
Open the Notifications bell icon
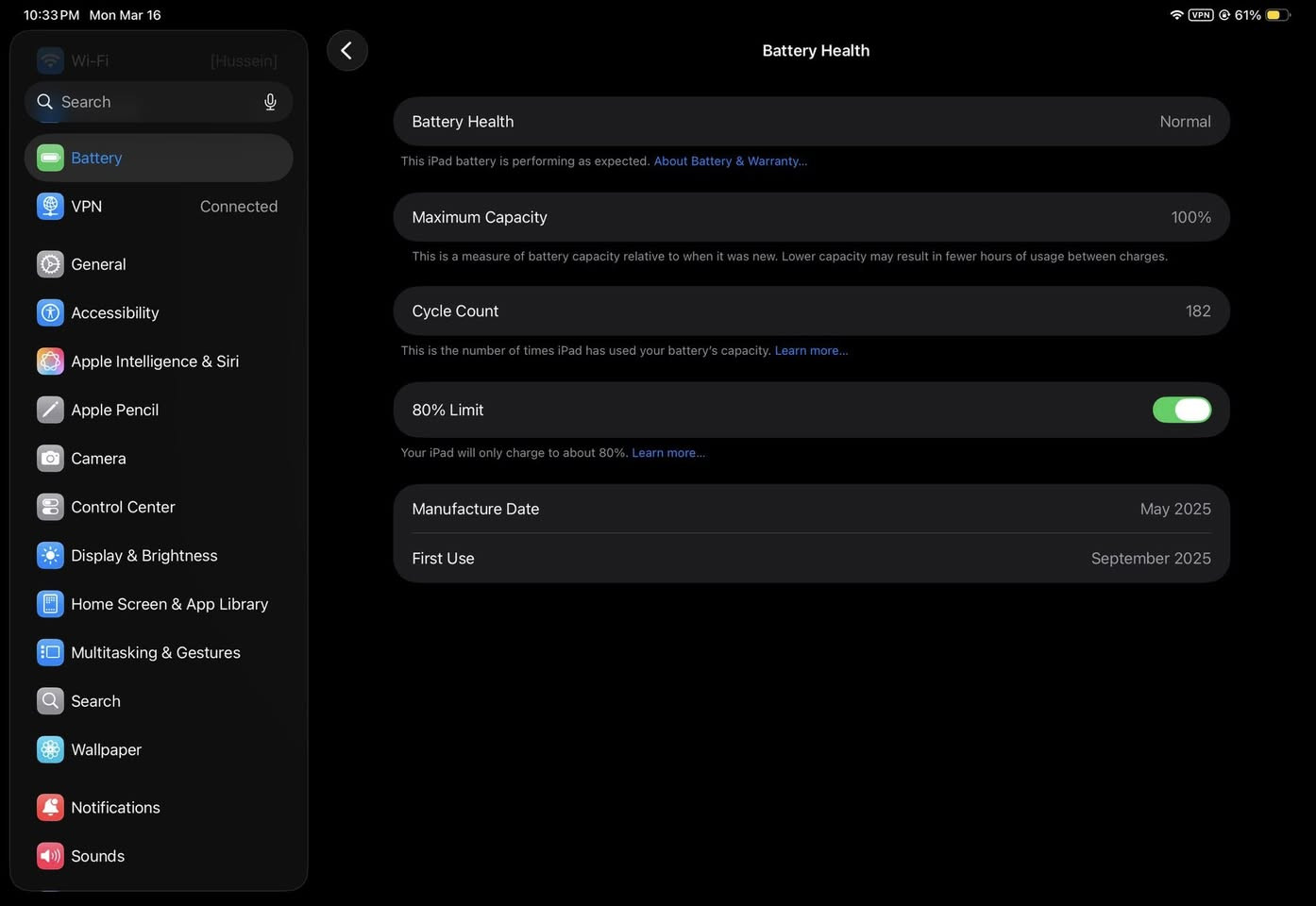click(x=50, y=808)
